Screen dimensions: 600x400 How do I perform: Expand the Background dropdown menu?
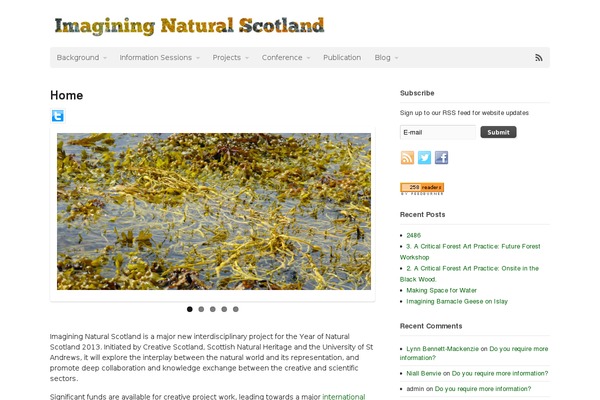[x=82, y=57]
